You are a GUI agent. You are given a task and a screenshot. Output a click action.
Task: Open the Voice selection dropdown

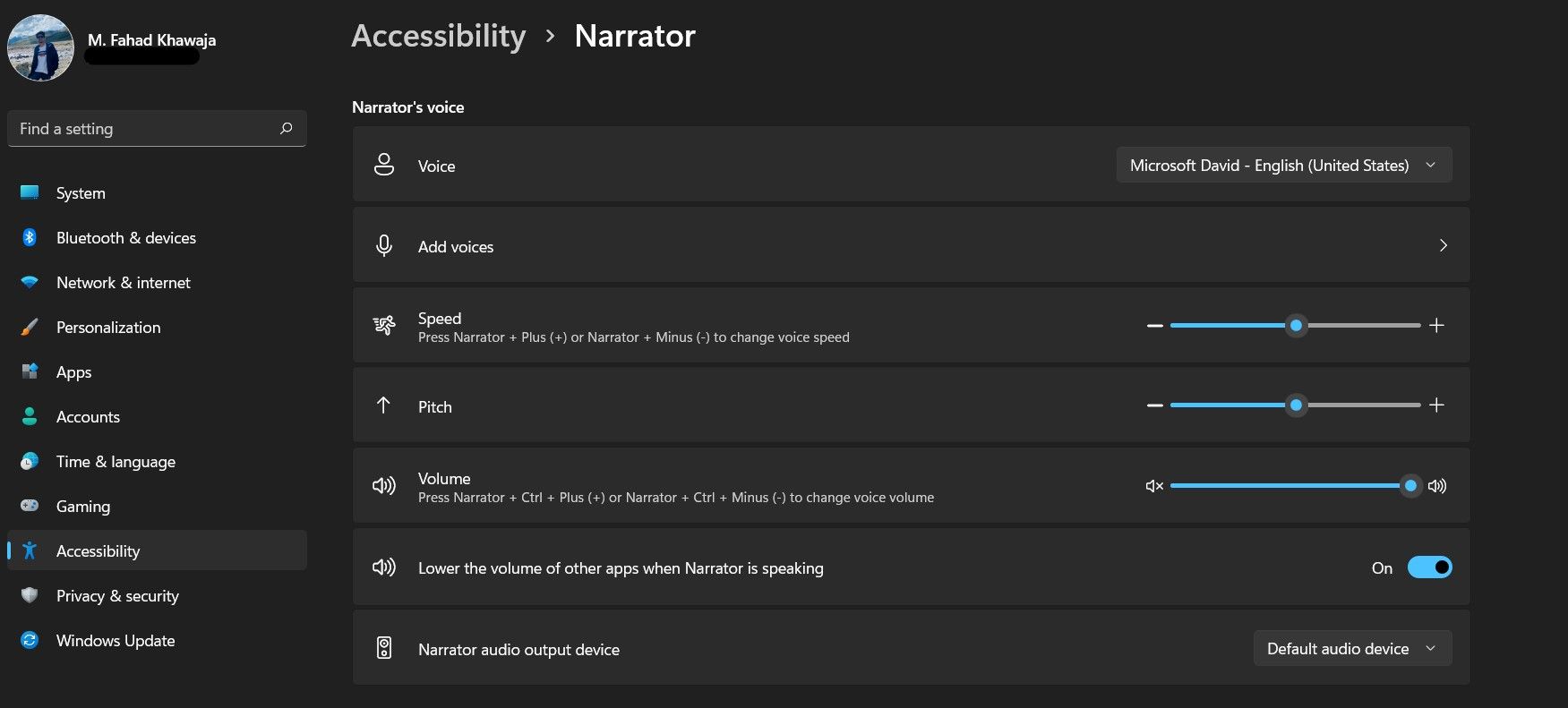pos(1283,166)
